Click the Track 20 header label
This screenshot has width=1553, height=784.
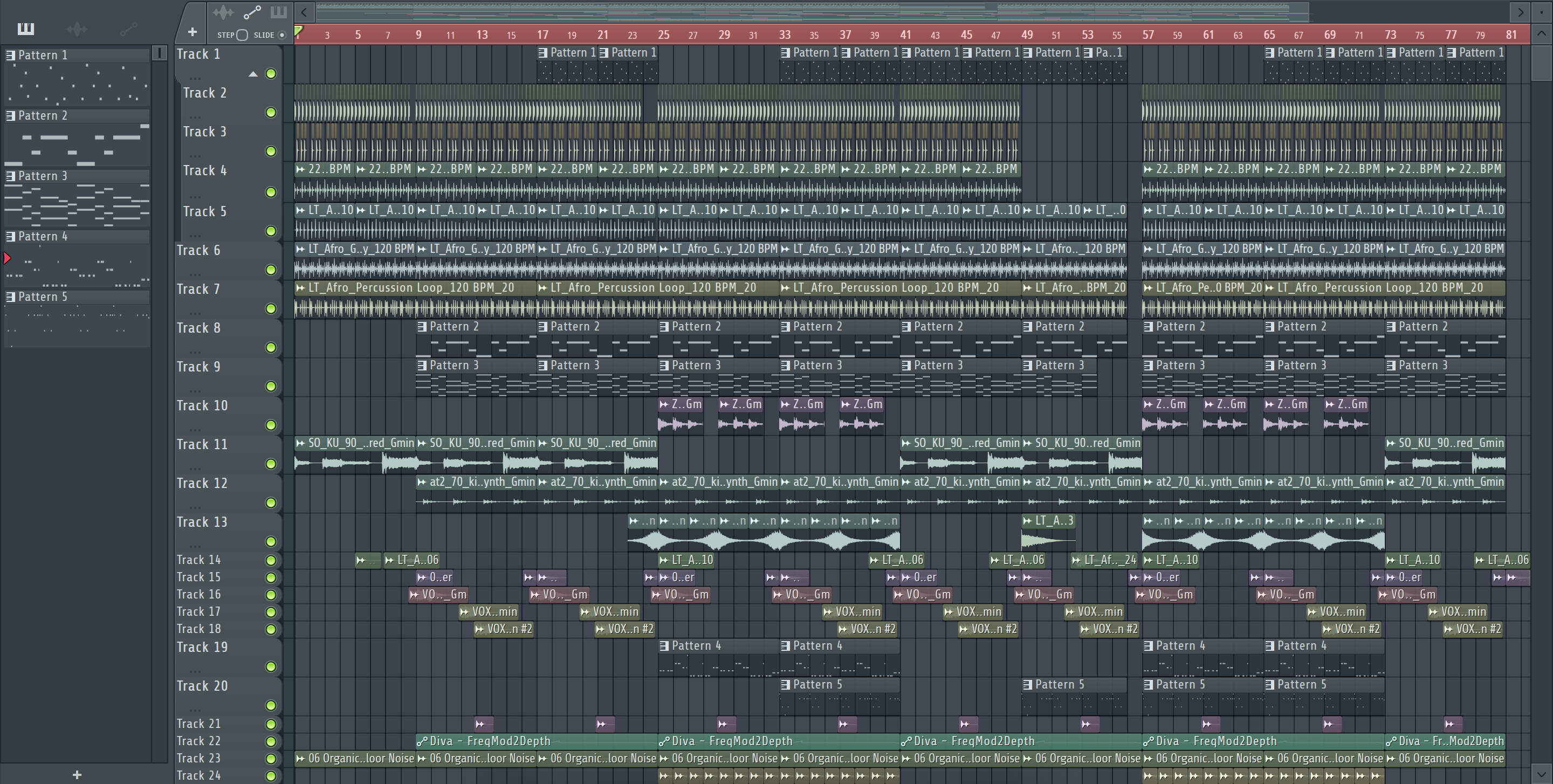(x=202, y=686)
